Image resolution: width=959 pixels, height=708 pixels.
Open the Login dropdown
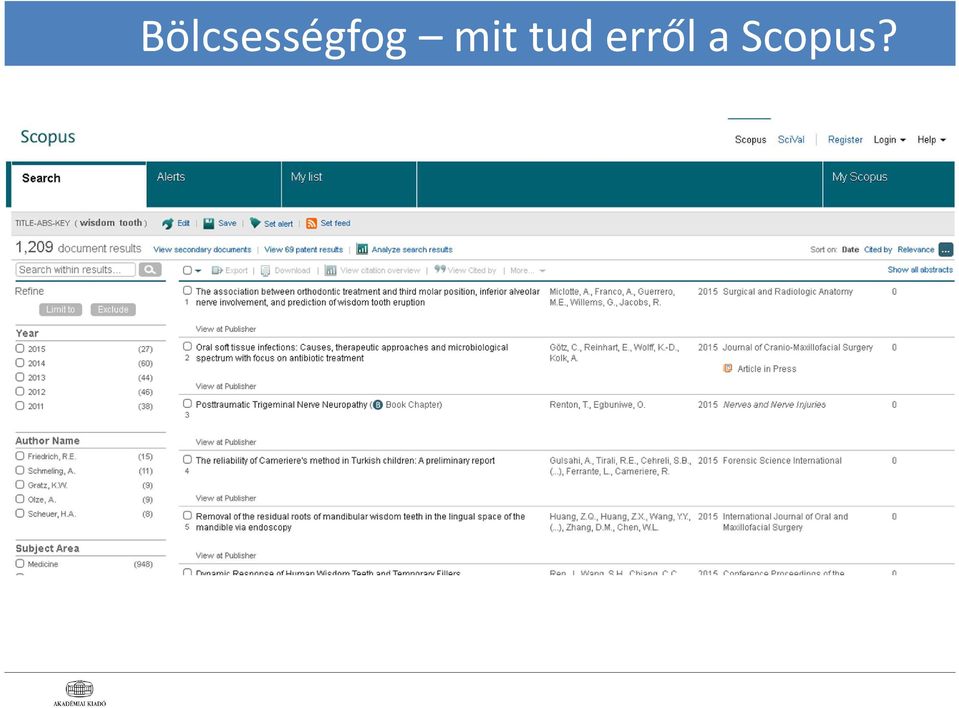889,139
